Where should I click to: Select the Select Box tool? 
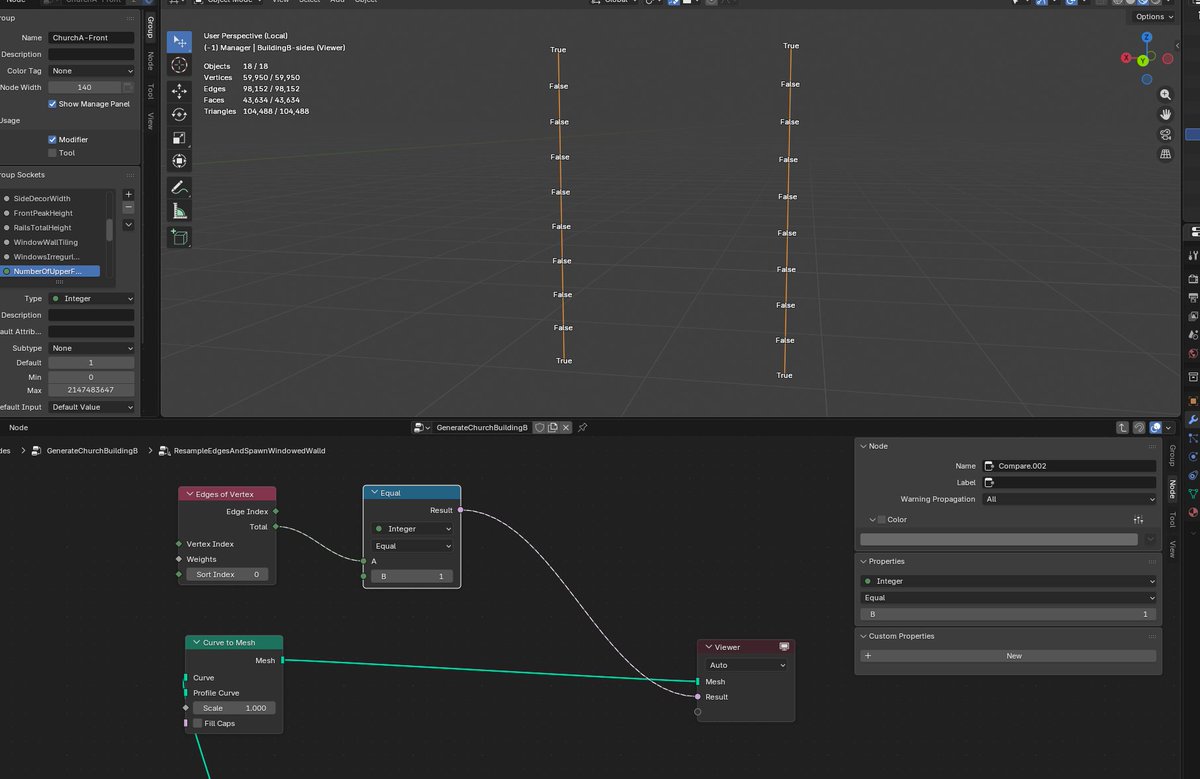point(179,41)
